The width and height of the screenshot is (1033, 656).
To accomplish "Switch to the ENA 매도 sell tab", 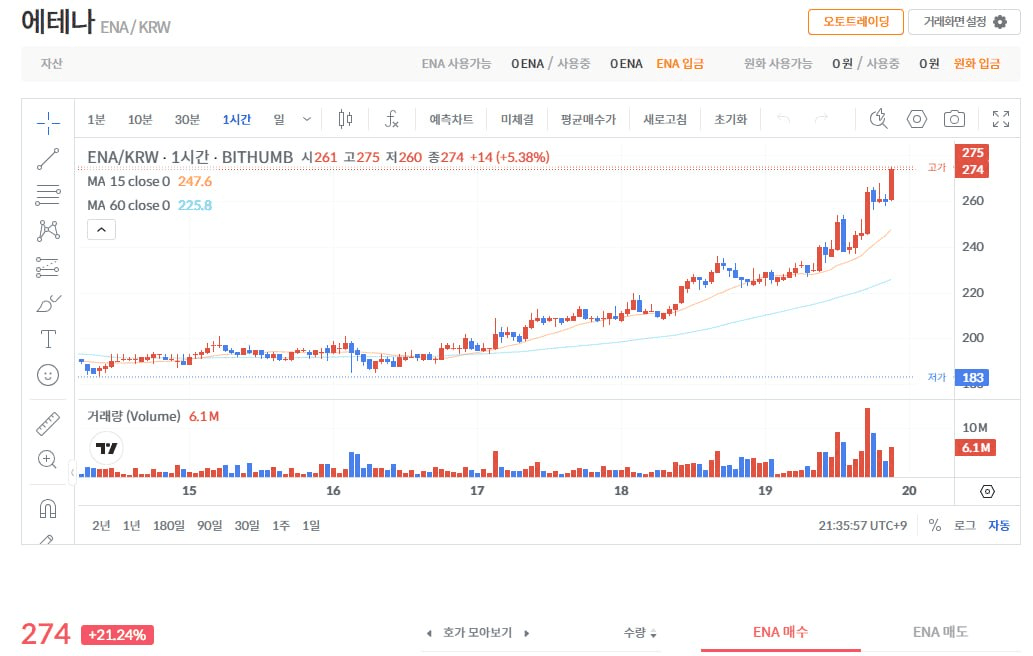I will click(x=940, y=632).
